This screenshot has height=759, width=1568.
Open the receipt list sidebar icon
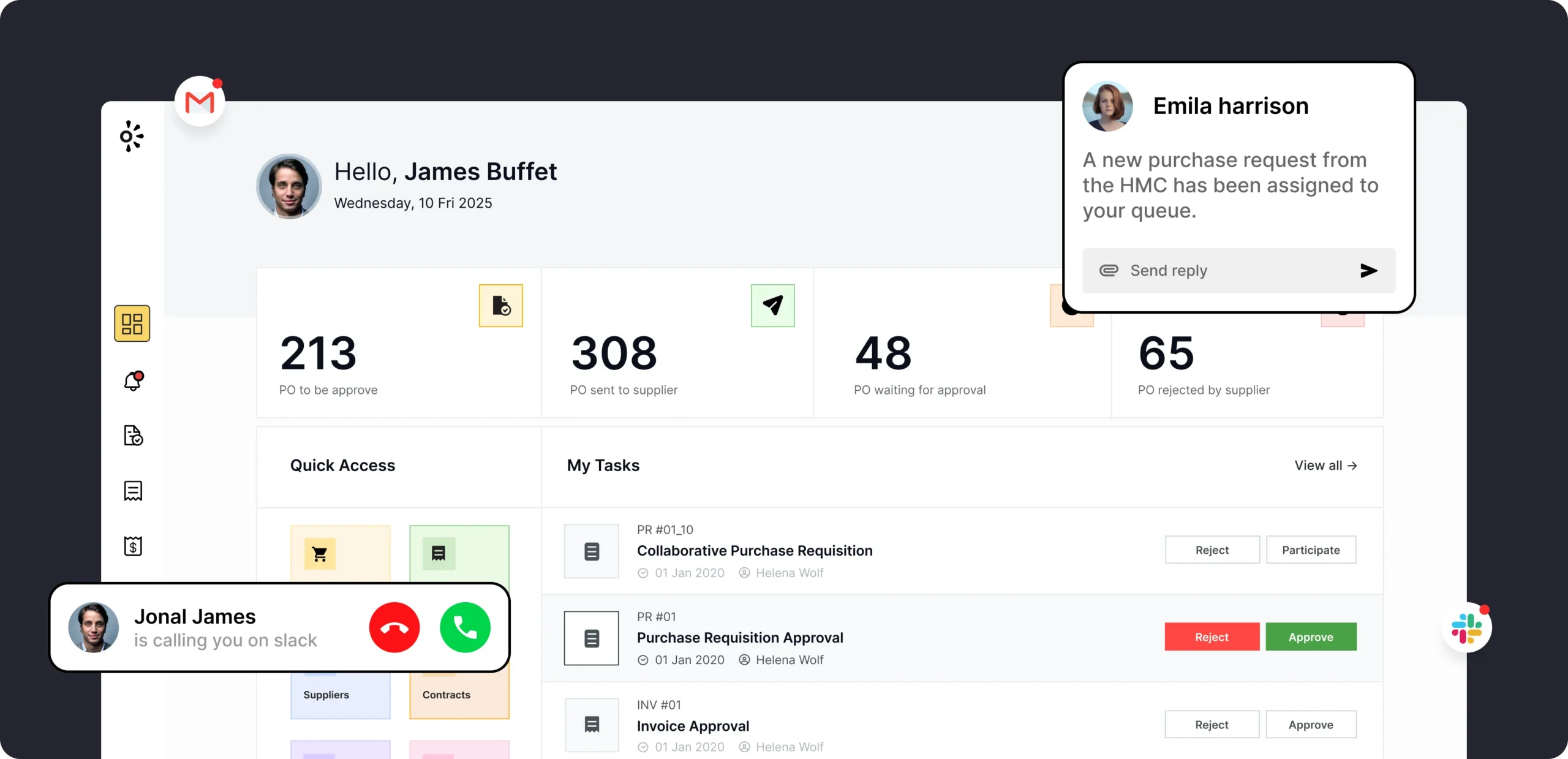coord(133,491)
